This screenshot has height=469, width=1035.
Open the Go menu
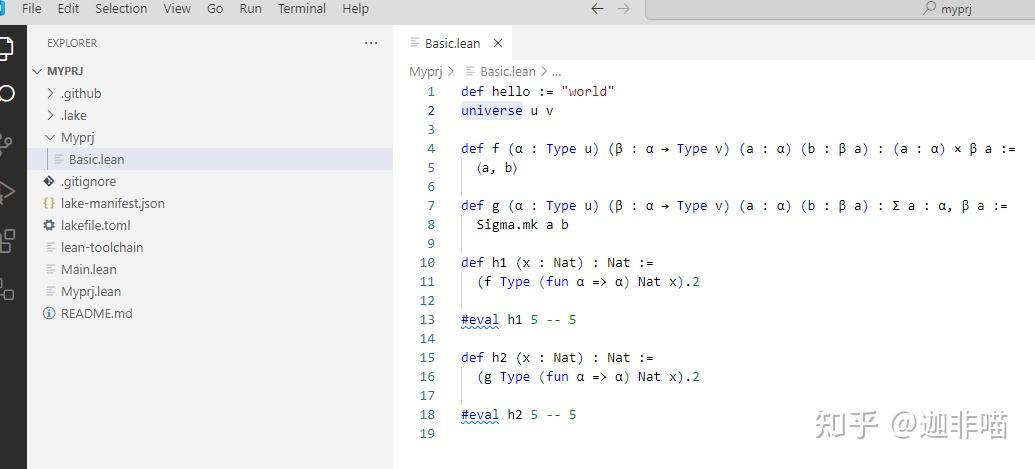pos(215,9)
